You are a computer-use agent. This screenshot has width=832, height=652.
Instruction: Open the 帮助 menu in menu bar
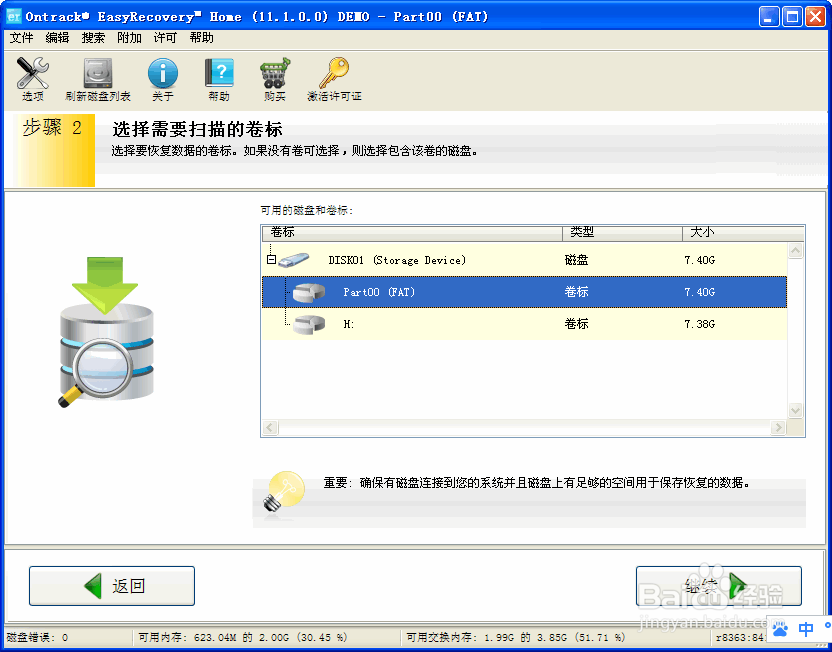pos(202,38)
